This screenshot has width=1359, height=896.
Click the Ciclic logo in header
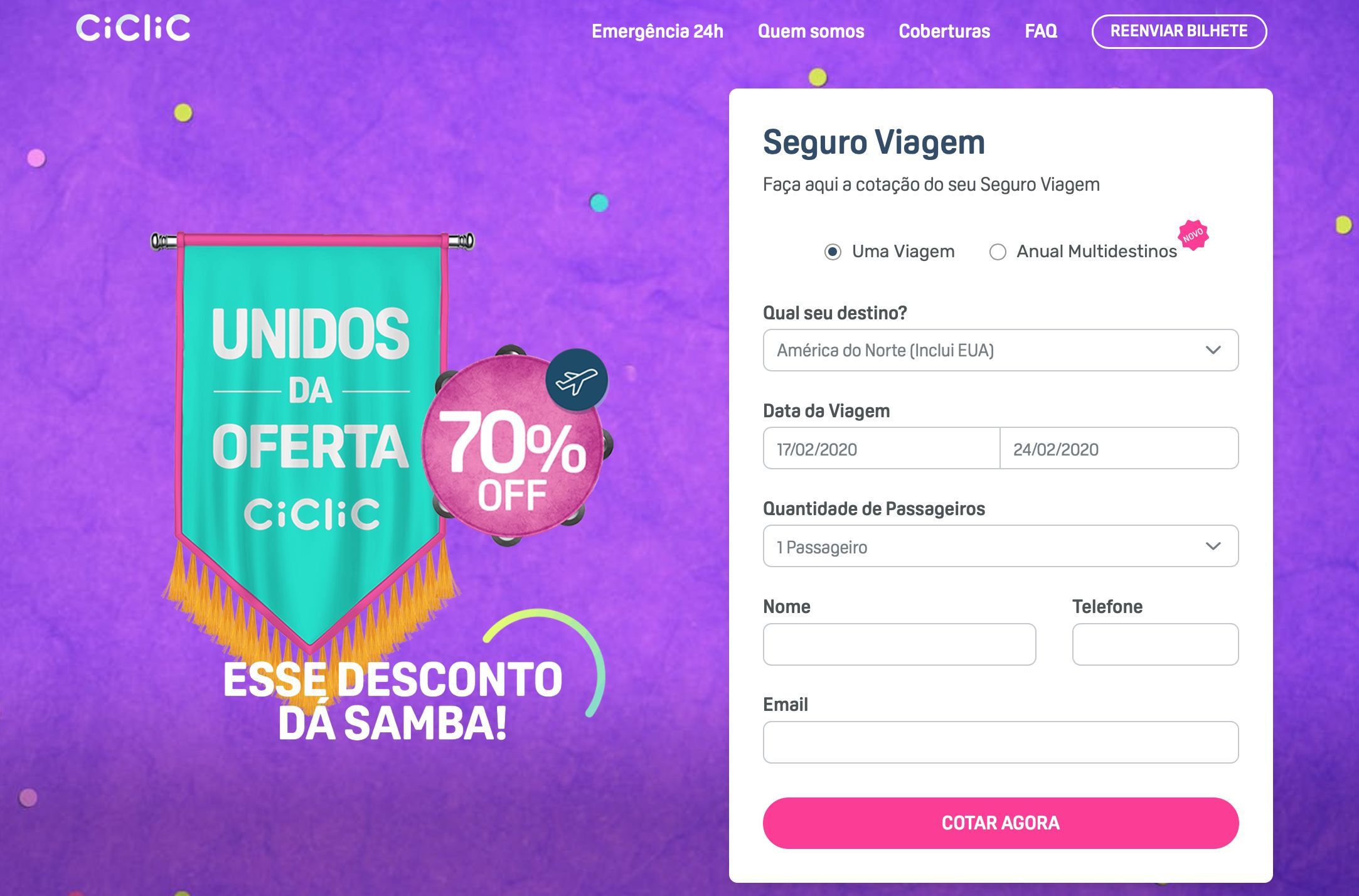pyautogui.click(x=133, y=28)
